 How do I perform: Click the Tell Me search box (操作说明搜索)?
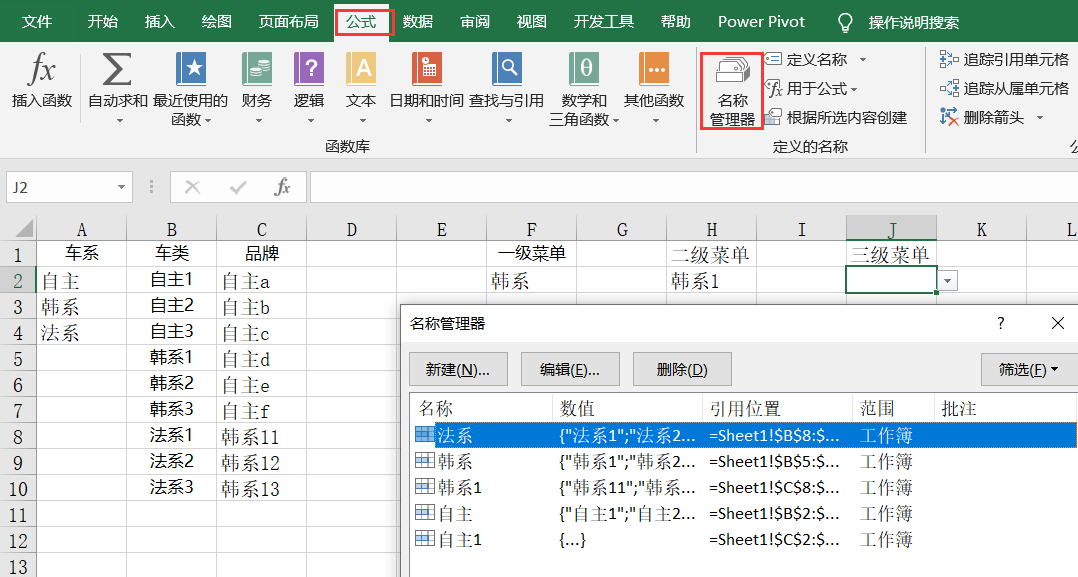point(914,23)
